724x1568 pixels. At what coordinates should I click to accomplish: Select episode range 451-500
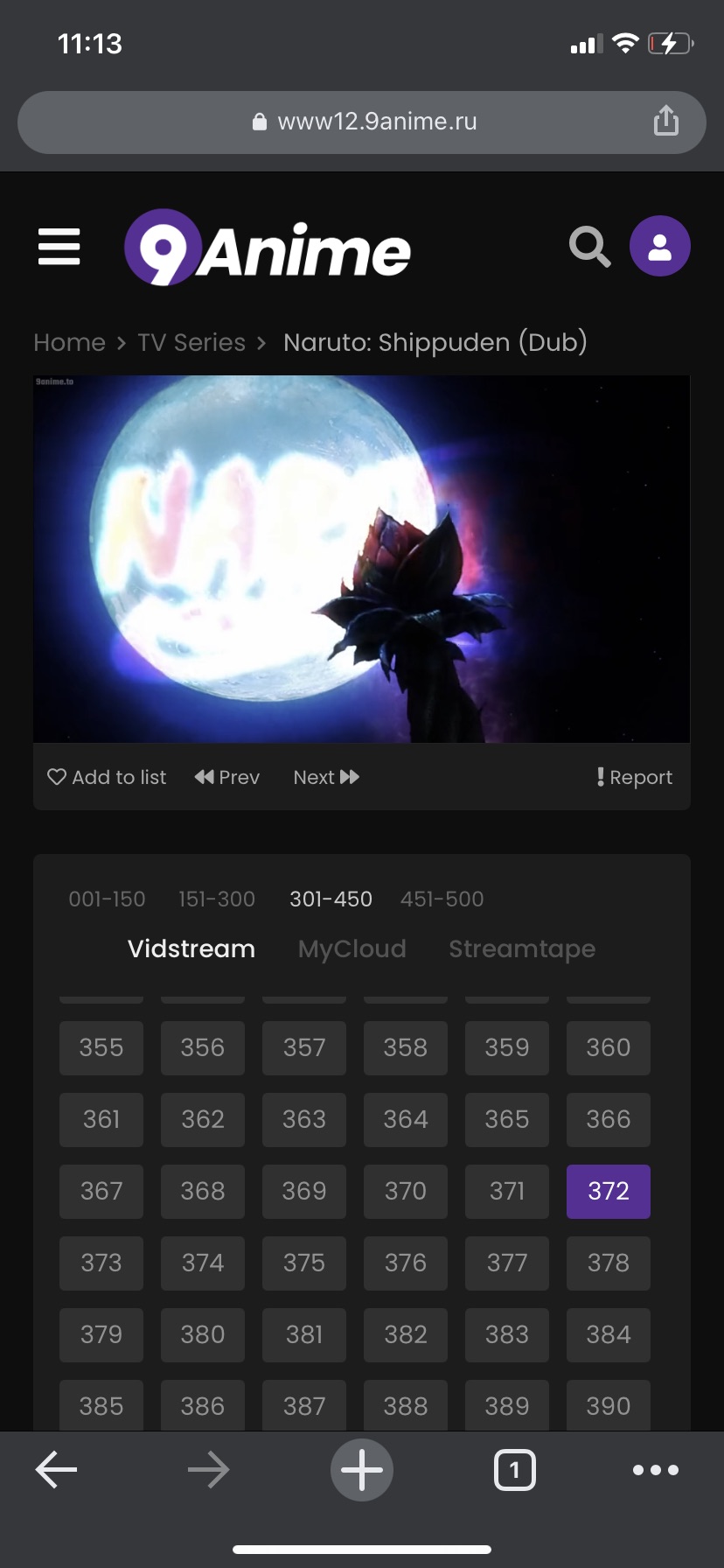[442, 899]
